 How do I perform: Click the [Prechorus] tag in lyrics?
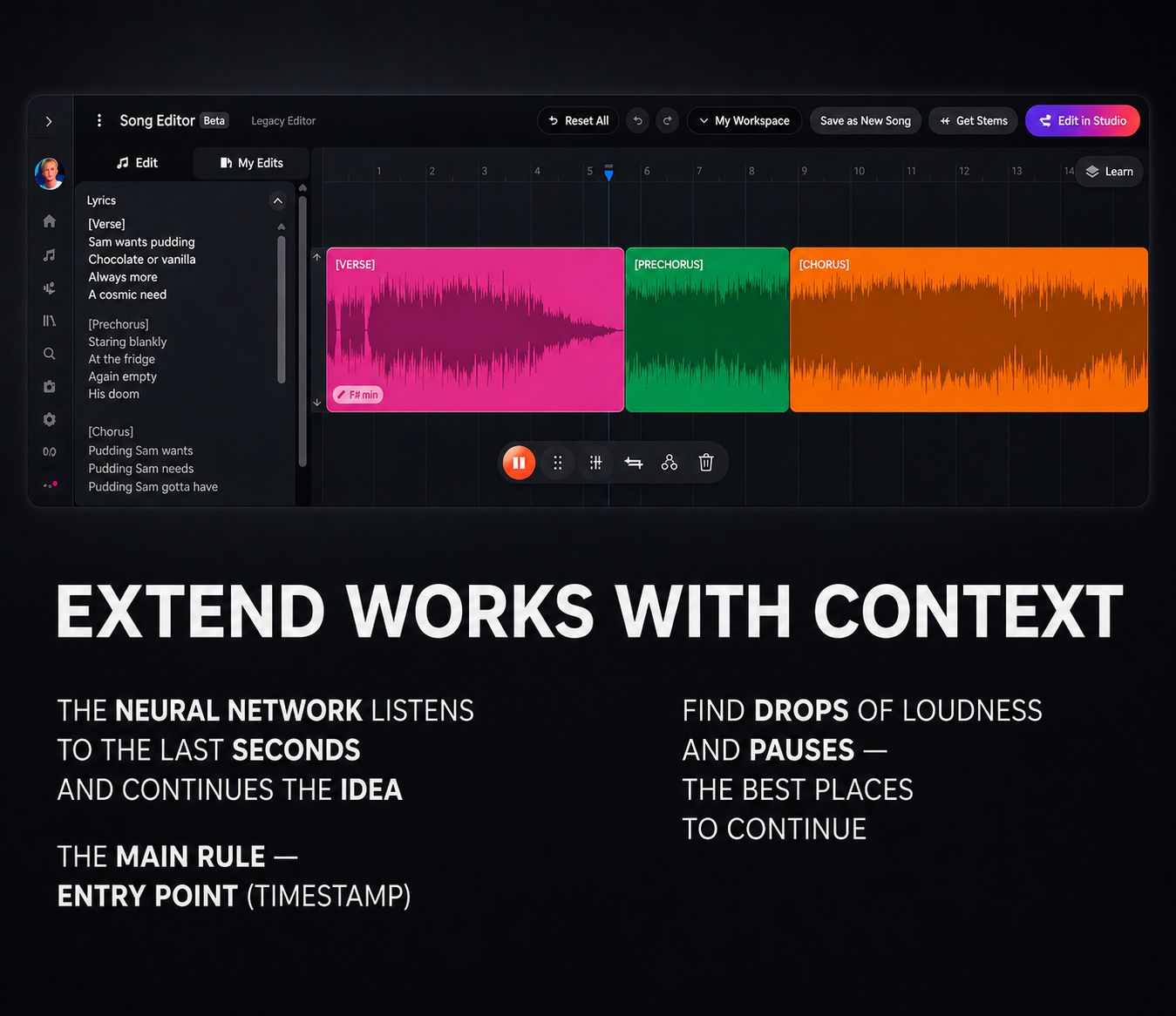click(x=119, y=324)
